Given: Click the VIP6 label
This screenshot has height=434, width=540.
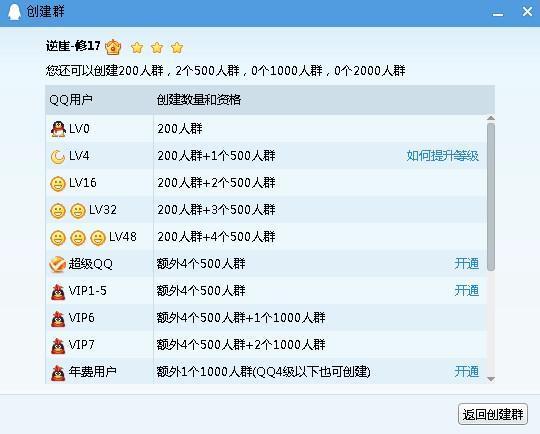Looking at the screenshot, I should click(x=81, y=318).
